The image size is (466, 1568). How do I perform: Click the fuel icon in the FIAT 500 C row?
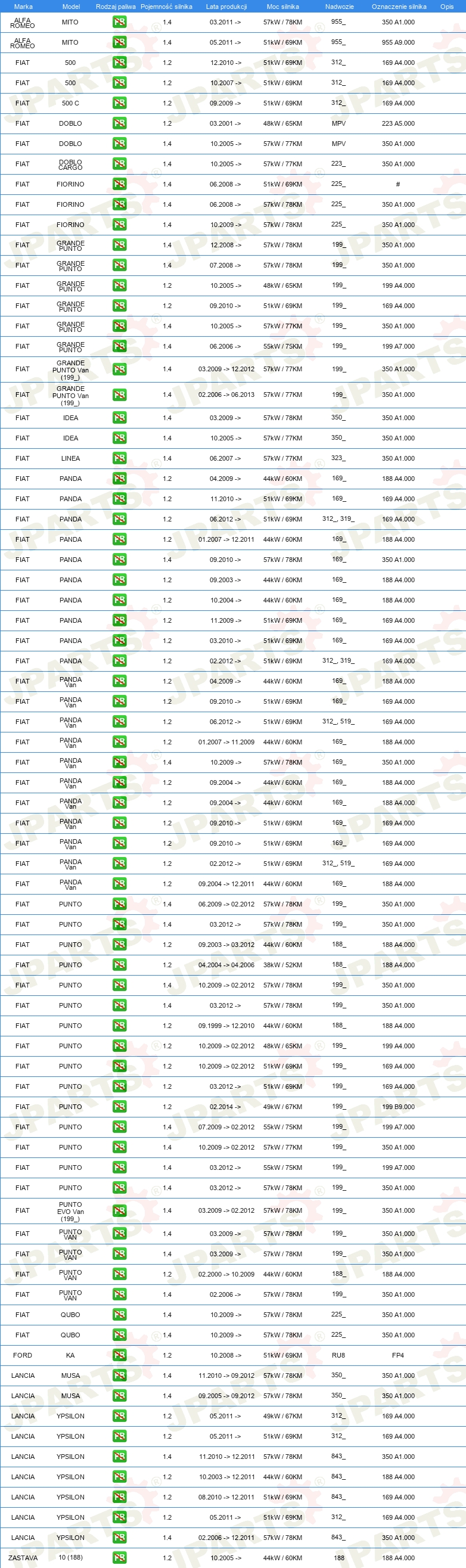119,103
